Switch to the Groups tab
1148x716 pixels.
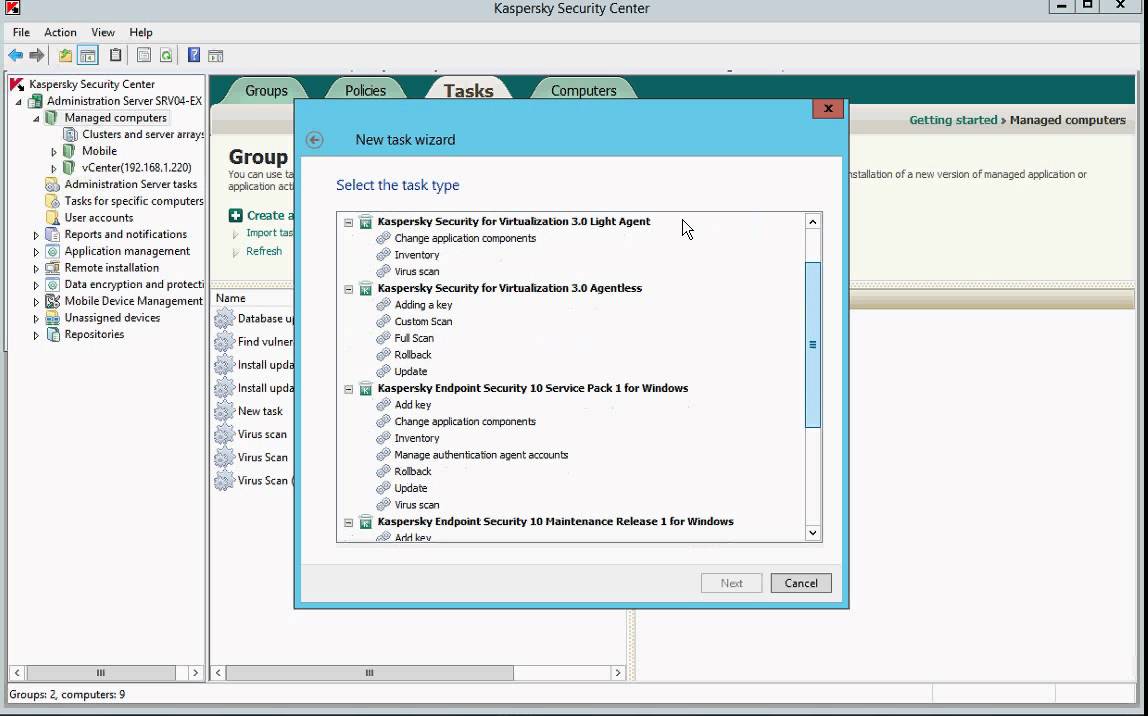(x=266, y=91)
